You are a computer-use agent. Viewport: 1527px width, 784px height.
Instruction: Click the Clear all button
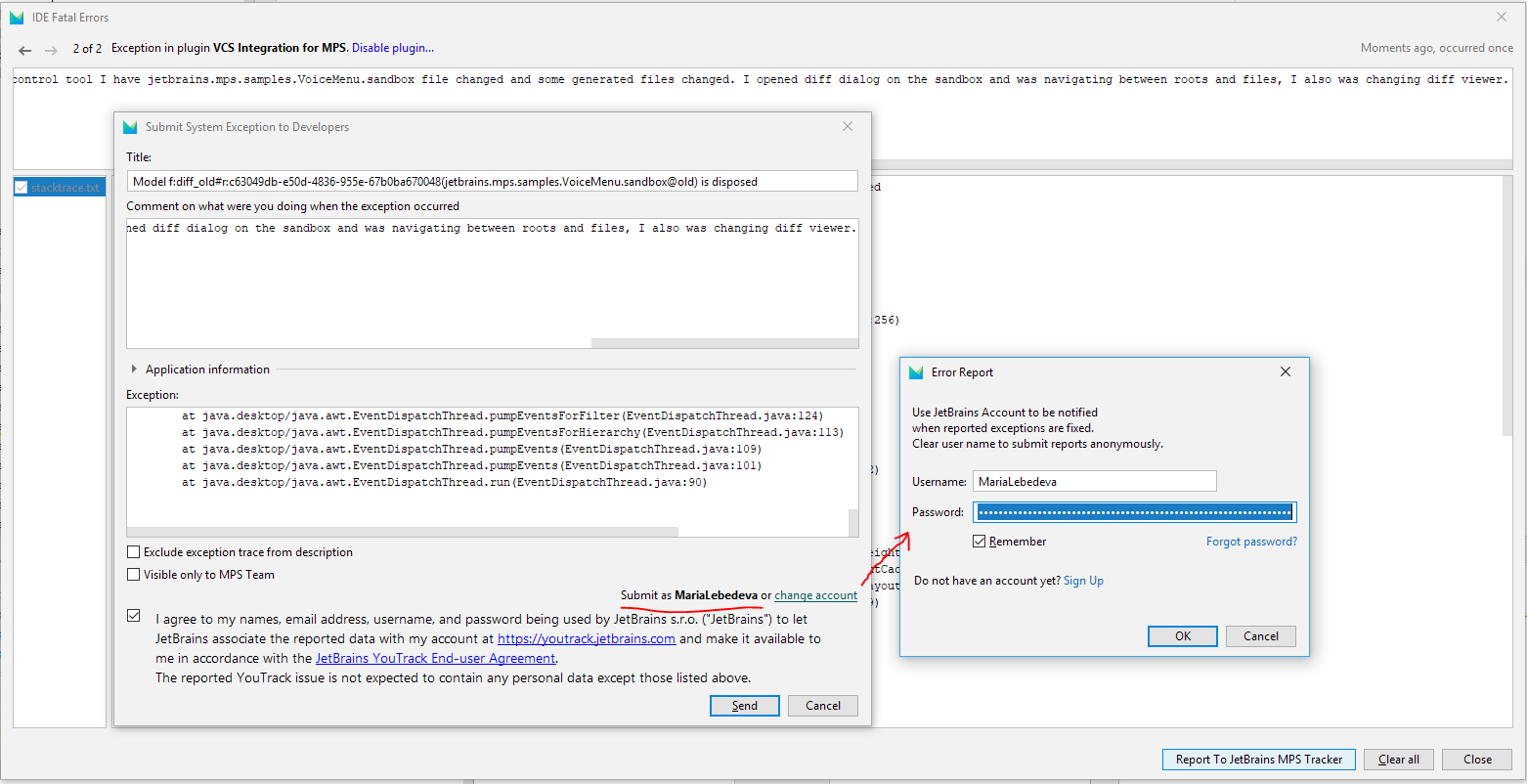click(x=1399, y=760)
